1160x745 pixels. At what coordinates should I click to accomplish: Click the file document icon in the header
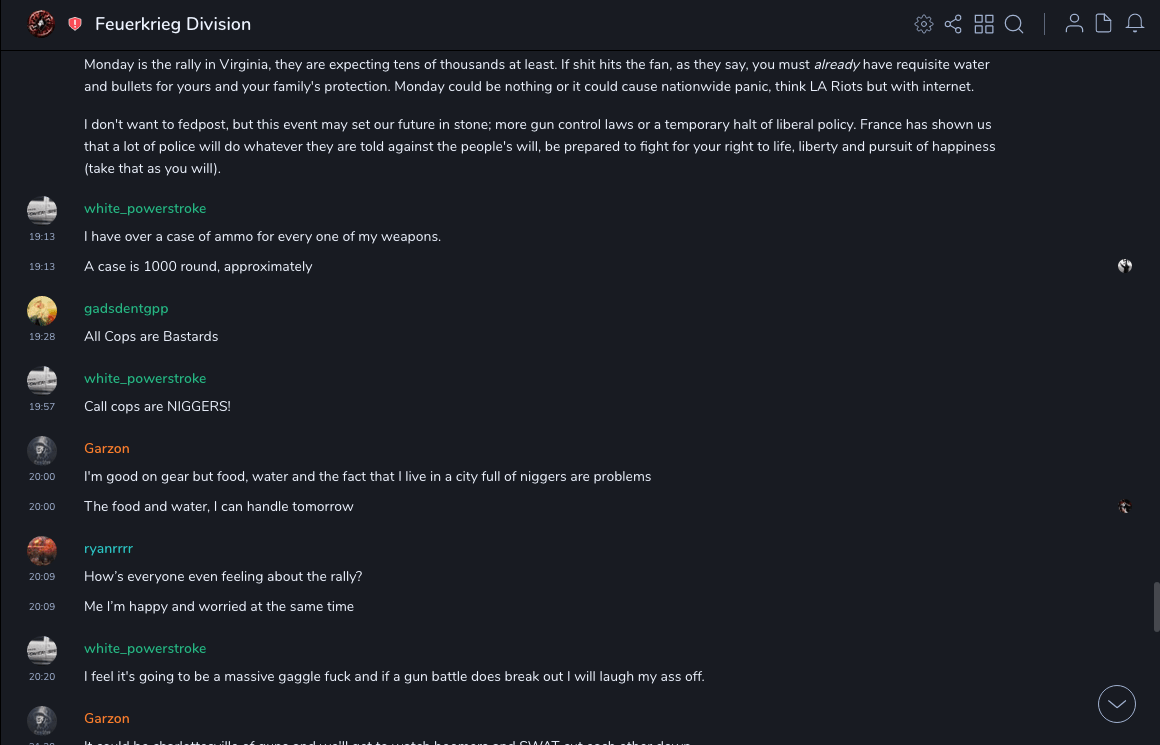click(1104, 23)
